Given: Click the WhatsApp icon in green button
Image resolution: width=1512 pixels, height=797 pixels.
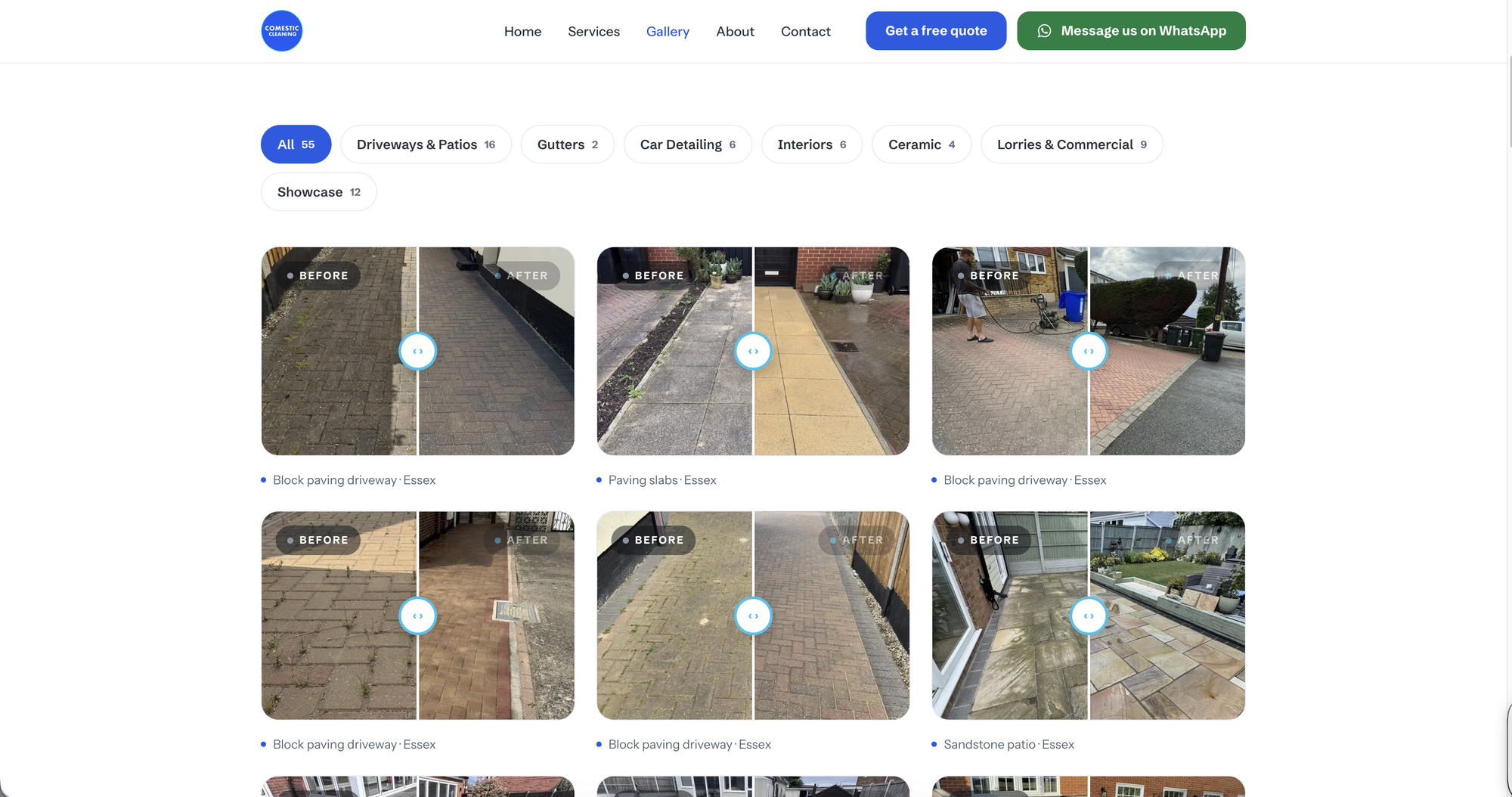Looking at the screenshot, I should (1044, 31).
